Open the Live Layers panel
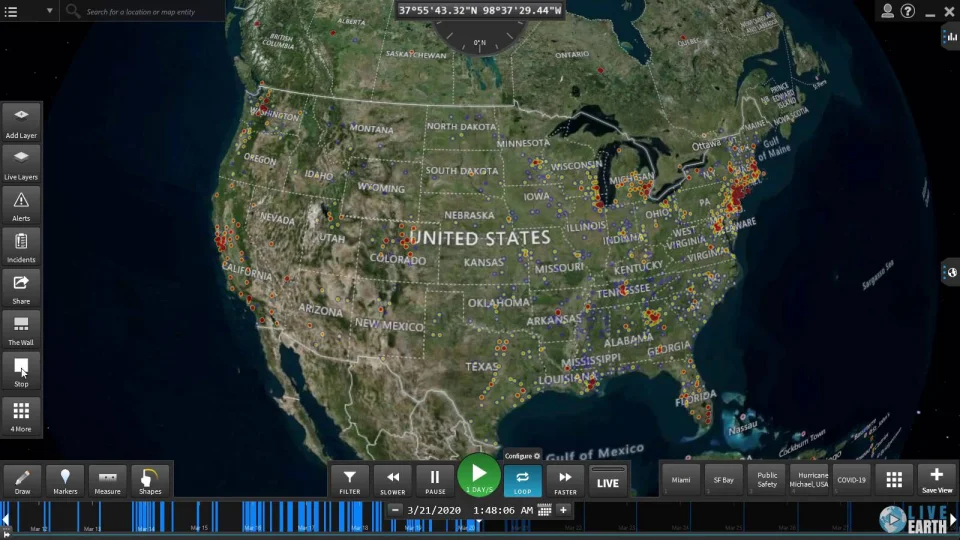This screenshot has width=960, height=540. (x=21, y=162)
